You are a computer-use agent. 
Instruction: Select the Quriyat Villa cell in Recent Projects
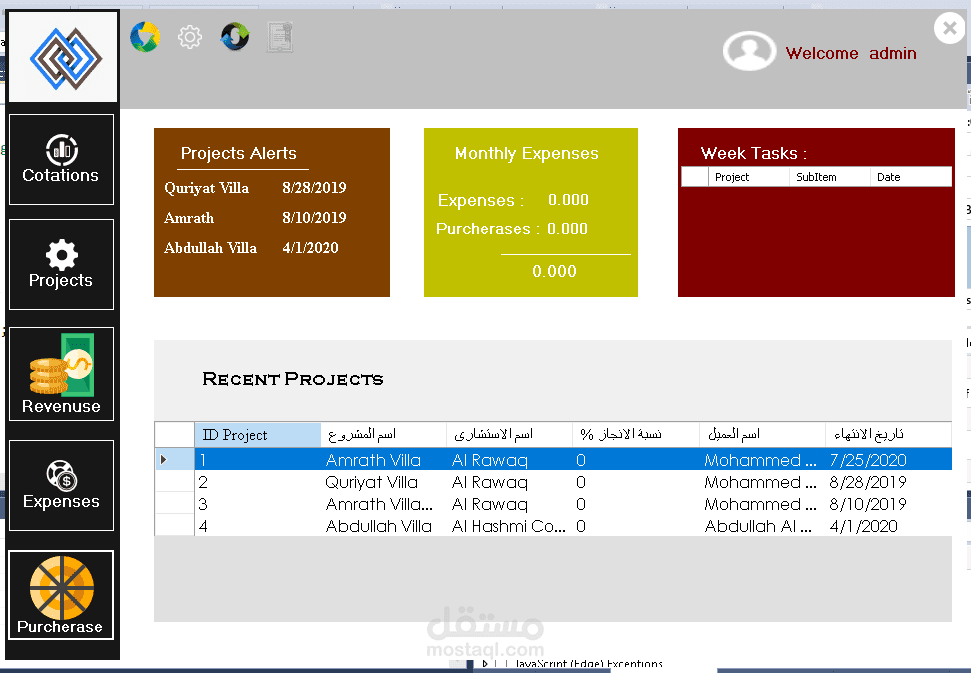click(383, 482)
